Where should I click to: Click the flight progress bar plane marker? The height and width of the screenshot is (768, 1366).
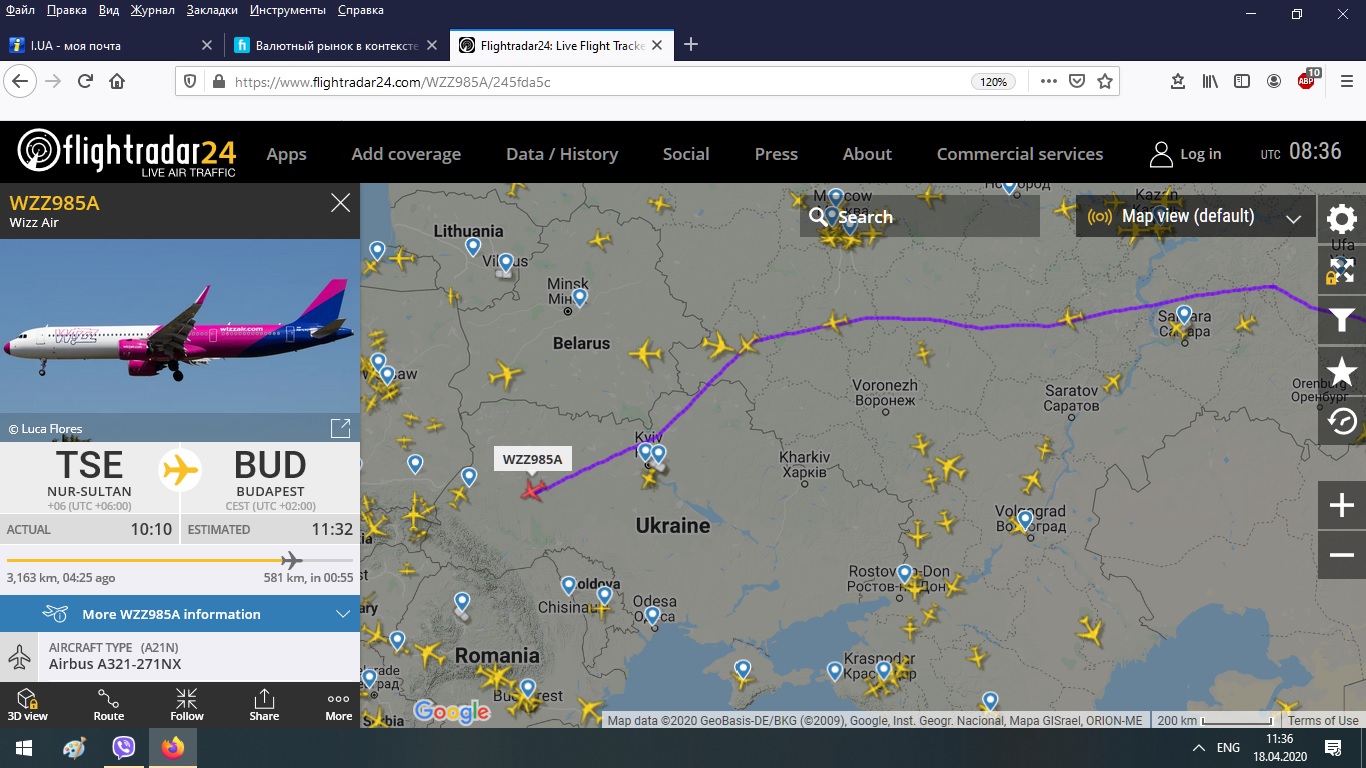click(291, 559)
